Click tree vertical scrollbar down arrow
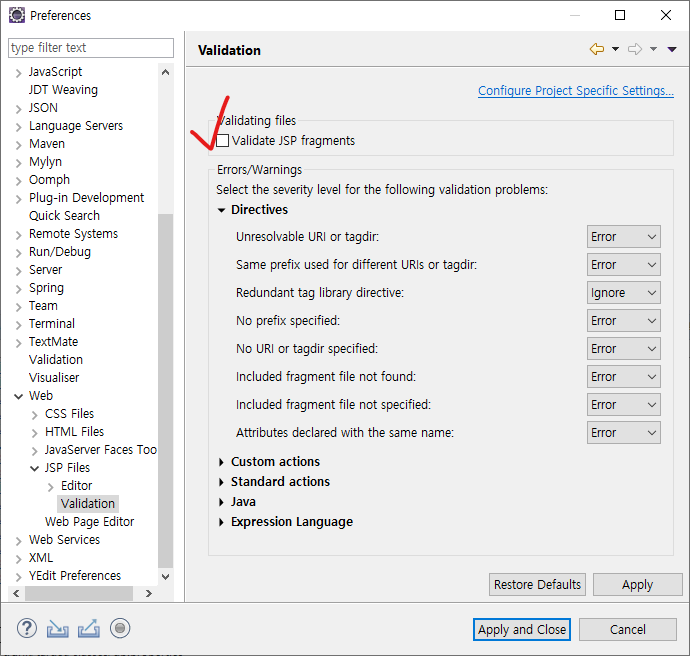The width and height of the screenshot is (690, 656). point(165,576)
